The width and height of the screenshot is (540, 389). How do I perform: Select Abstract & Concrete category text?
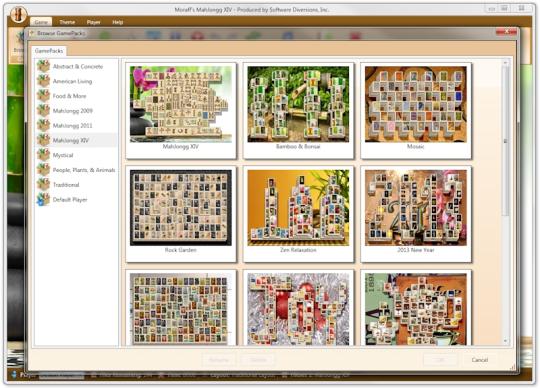[x=78, y=66]
